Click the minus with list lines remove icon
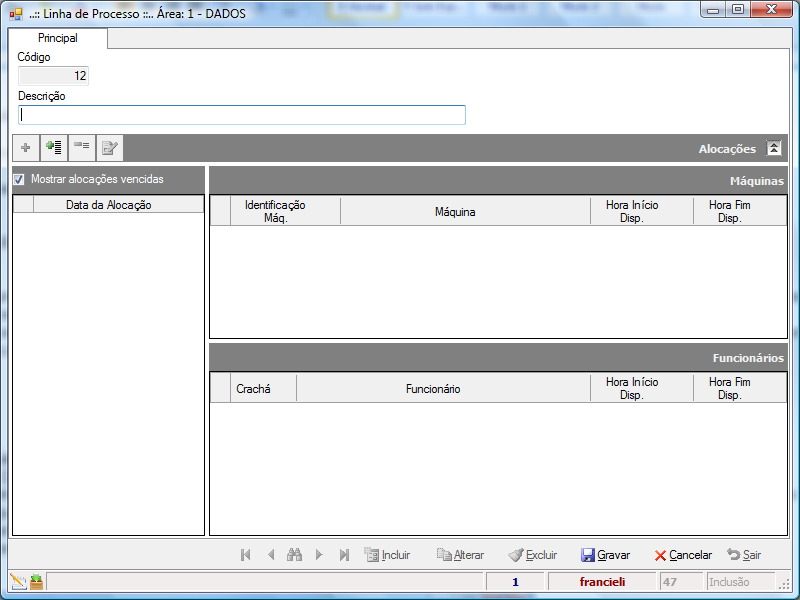The width and height of the screenshot is (800, 600). click(82, 148)
